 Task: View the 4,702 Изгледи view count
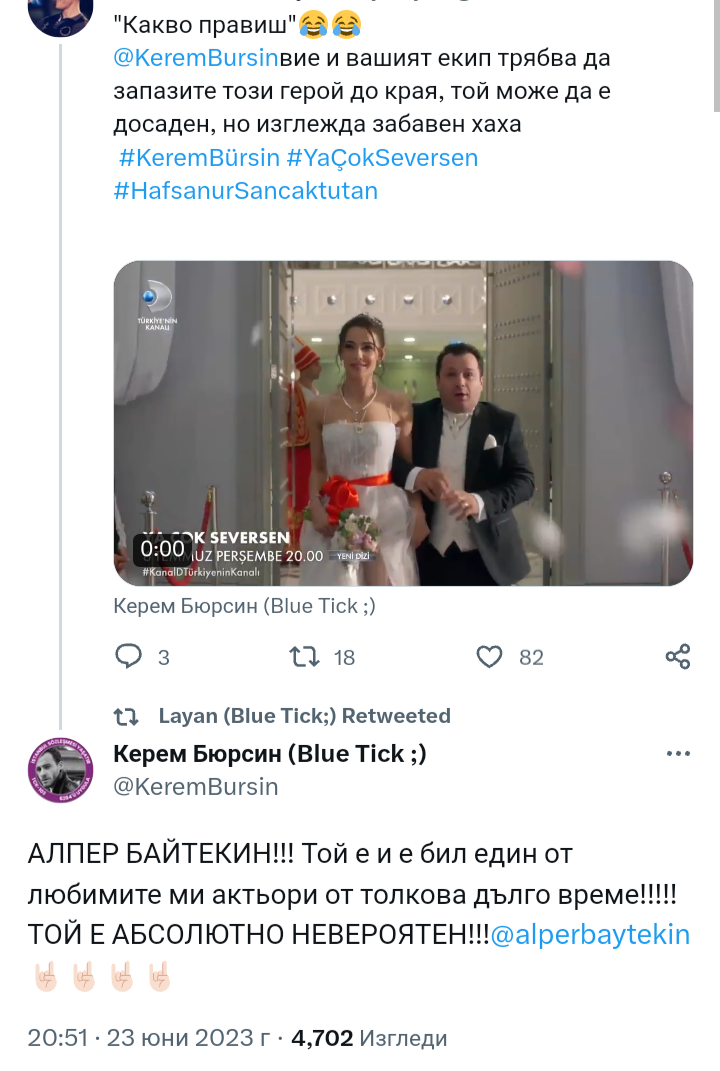(x=369, y=1039)
